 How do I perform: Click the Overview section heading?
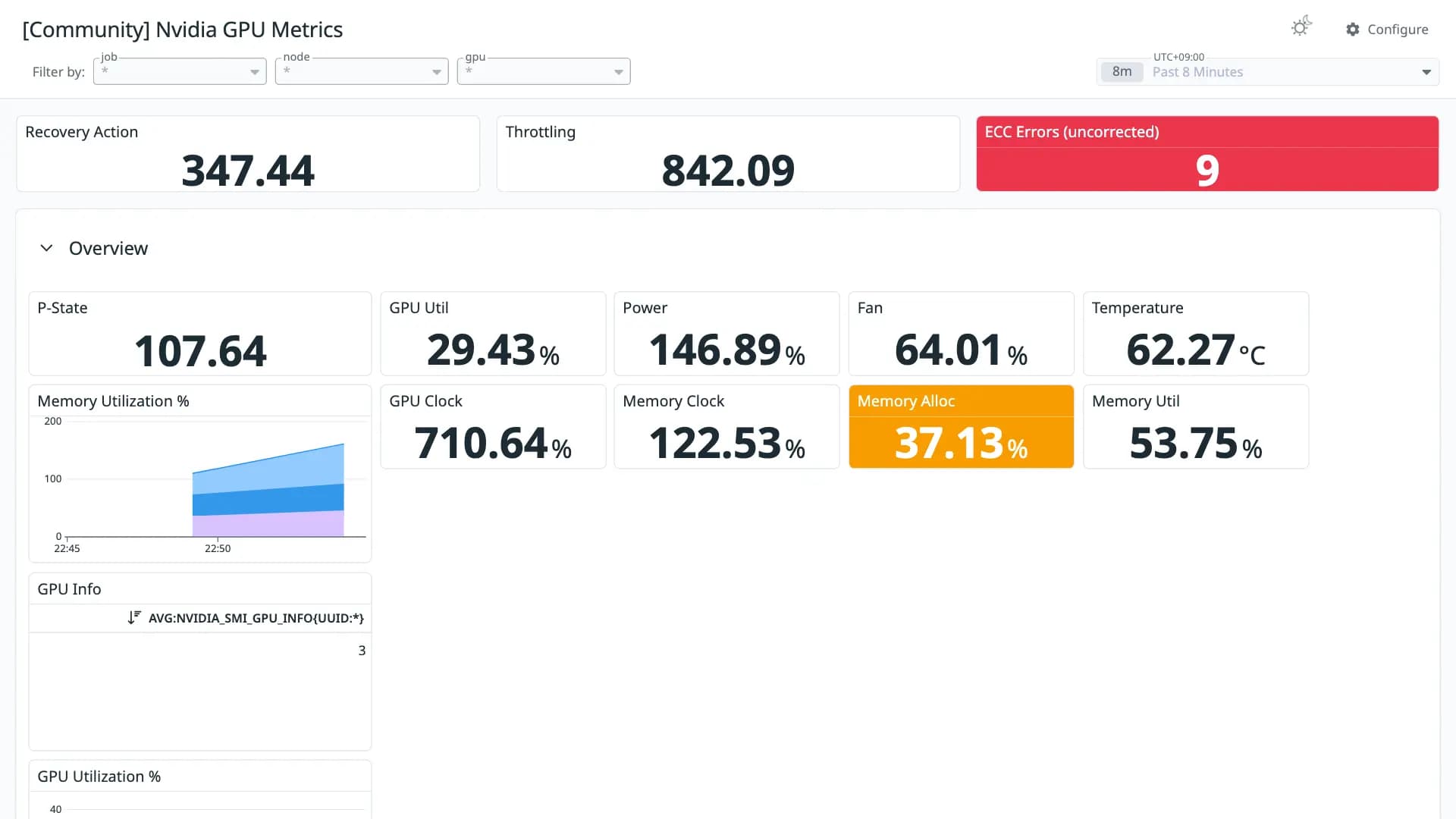pyautogui.click(x=108, y=248)
